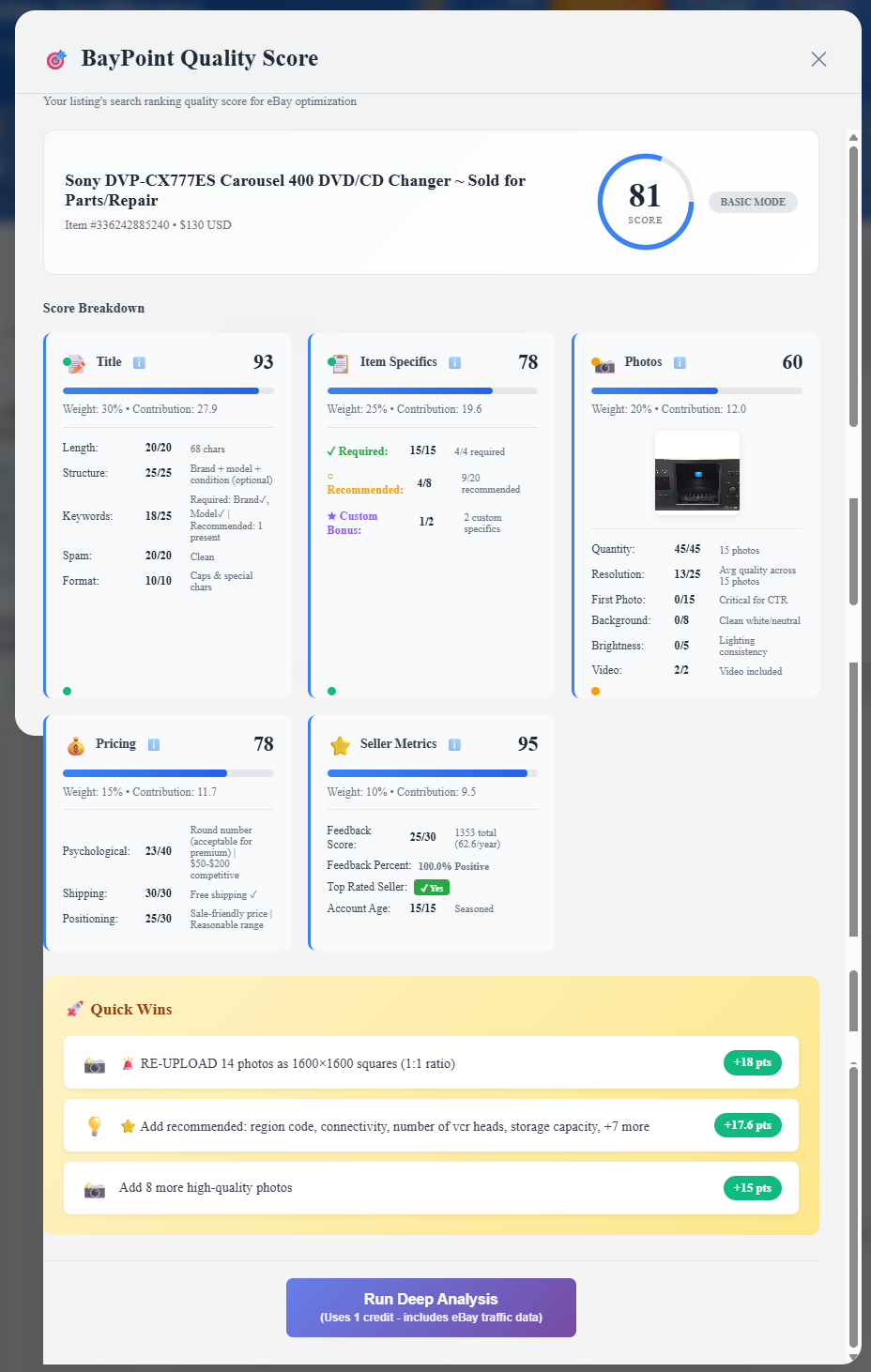This screenshot has height=1372, width=871.
Task: Click the Structure: 25/25 row
Action: click(168, 474)
